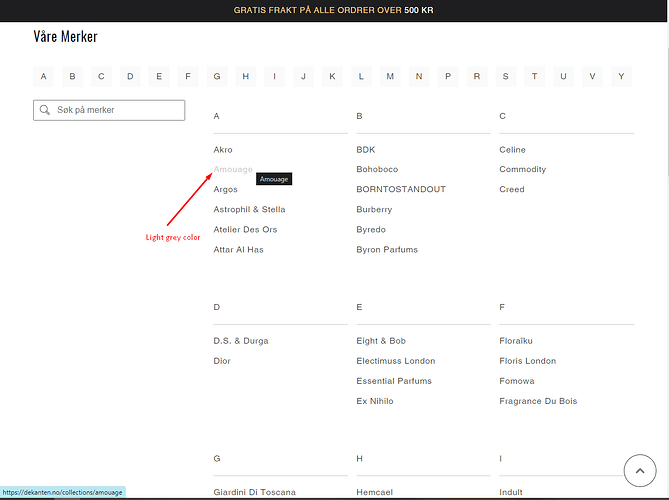Screen dimensions: 669x500
Task: Jump to letter Y in alphabet bar
Action: click(x=621, y=76)
